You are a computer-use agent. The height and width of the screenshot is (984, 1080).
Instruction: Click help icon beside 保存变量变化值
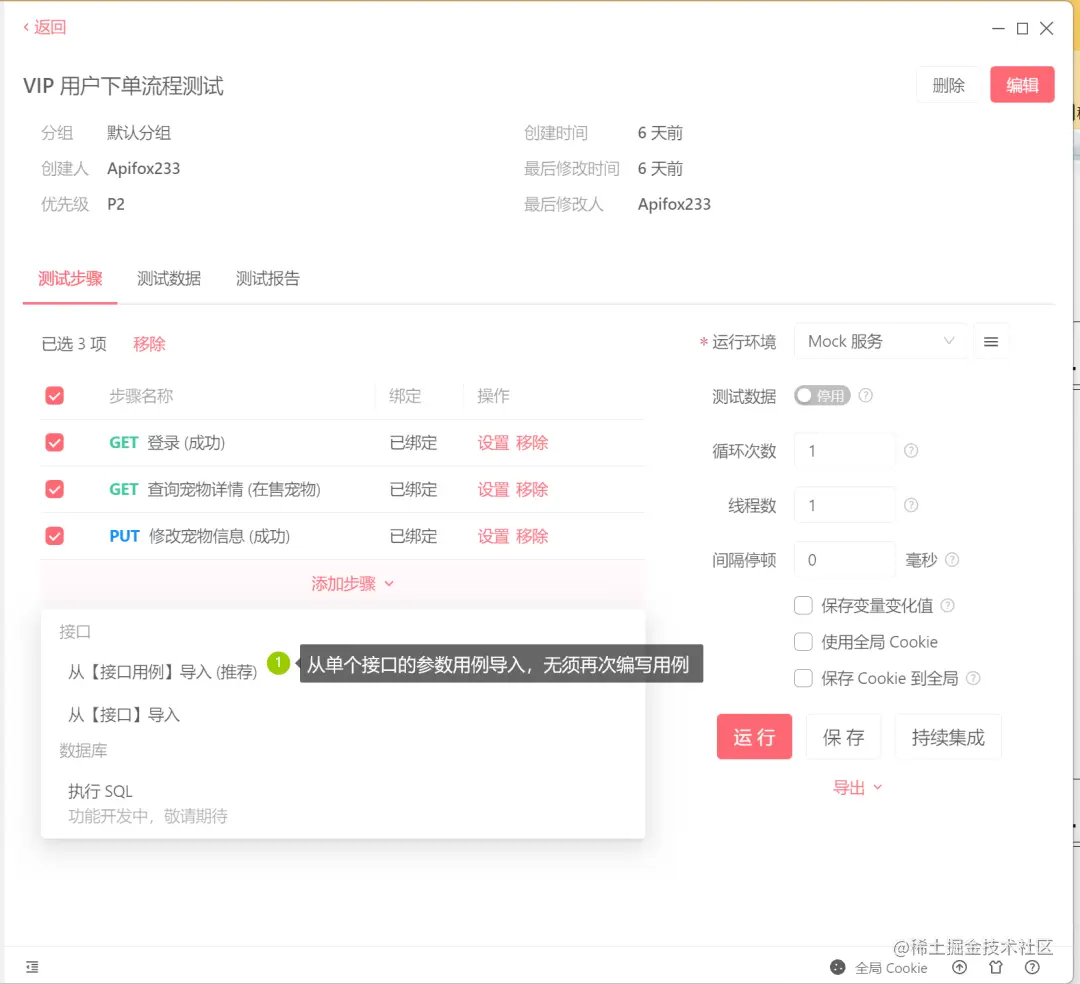[x=948, y=605]
